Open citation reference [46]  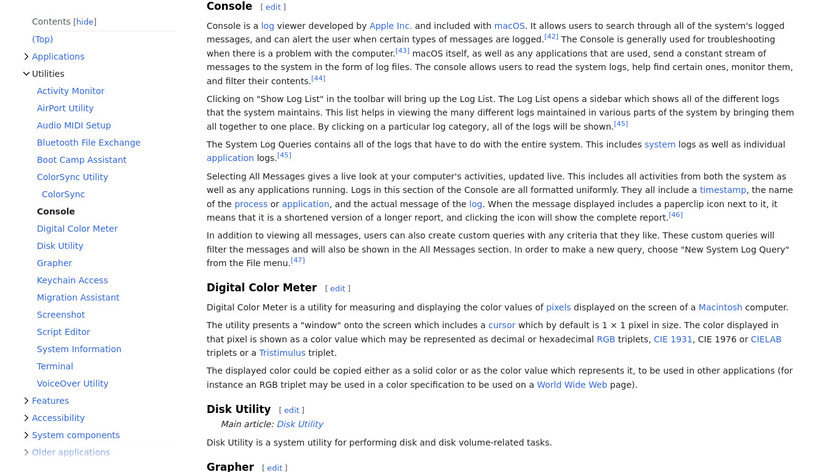676,214
